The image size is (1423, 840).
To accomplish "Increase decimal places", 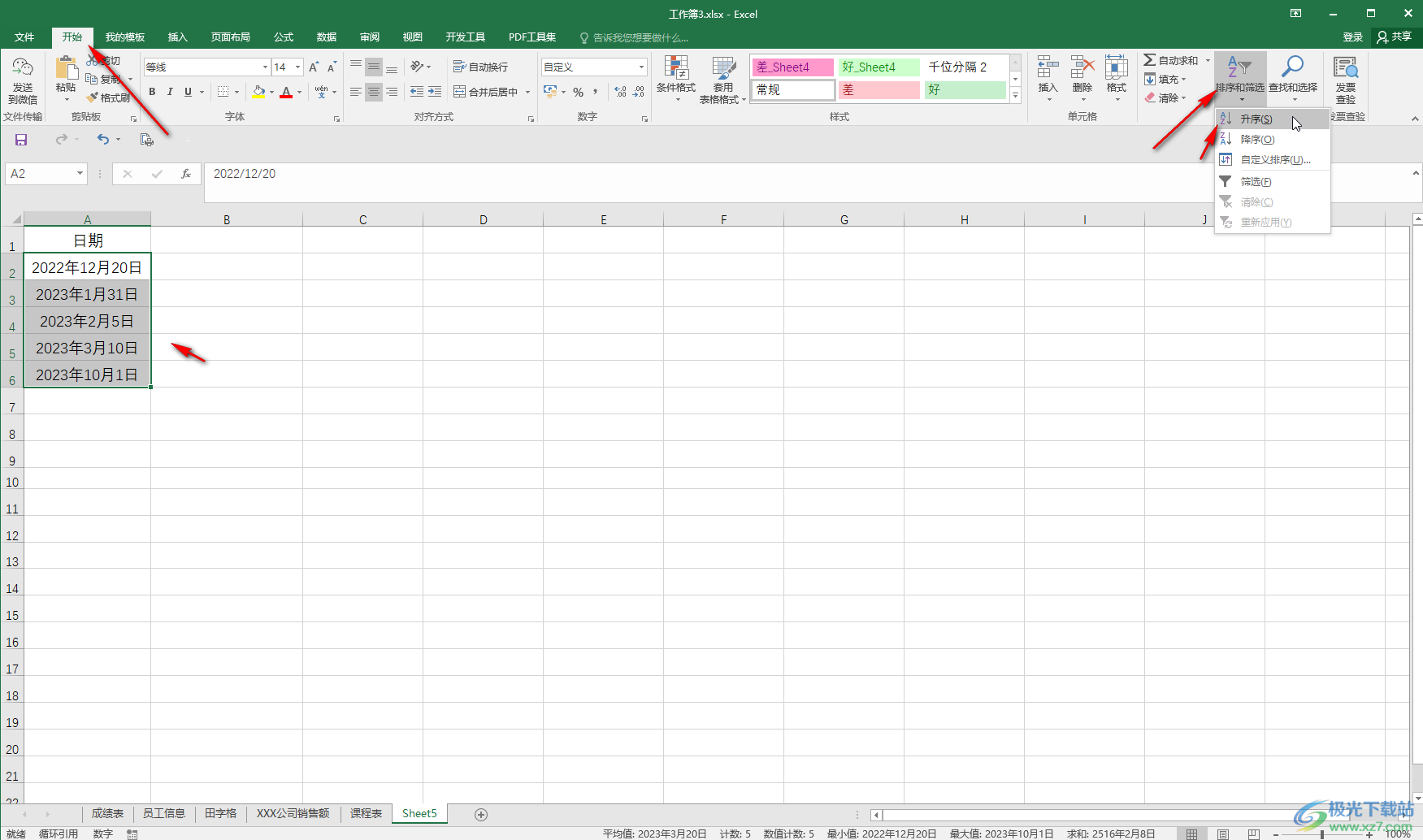I will [621, 92].
